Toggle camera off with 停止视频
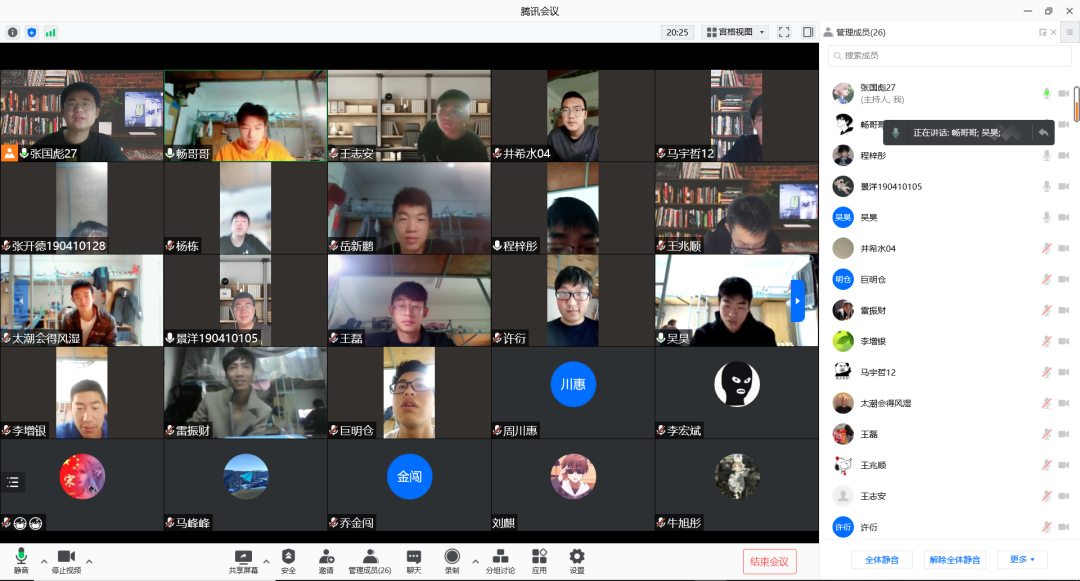1080x581 pixels. (66, 557)
